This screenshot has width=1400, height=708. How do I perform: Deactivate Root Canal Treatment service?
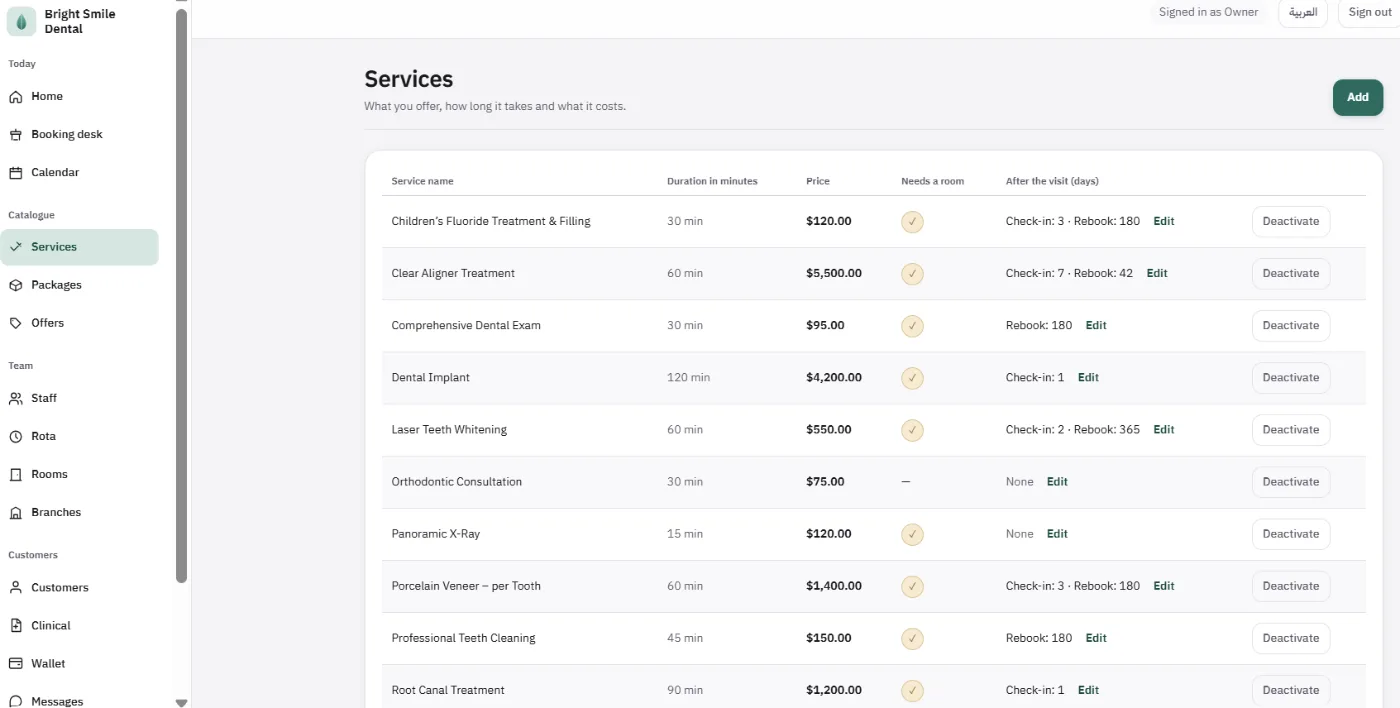click(1290, 690)
